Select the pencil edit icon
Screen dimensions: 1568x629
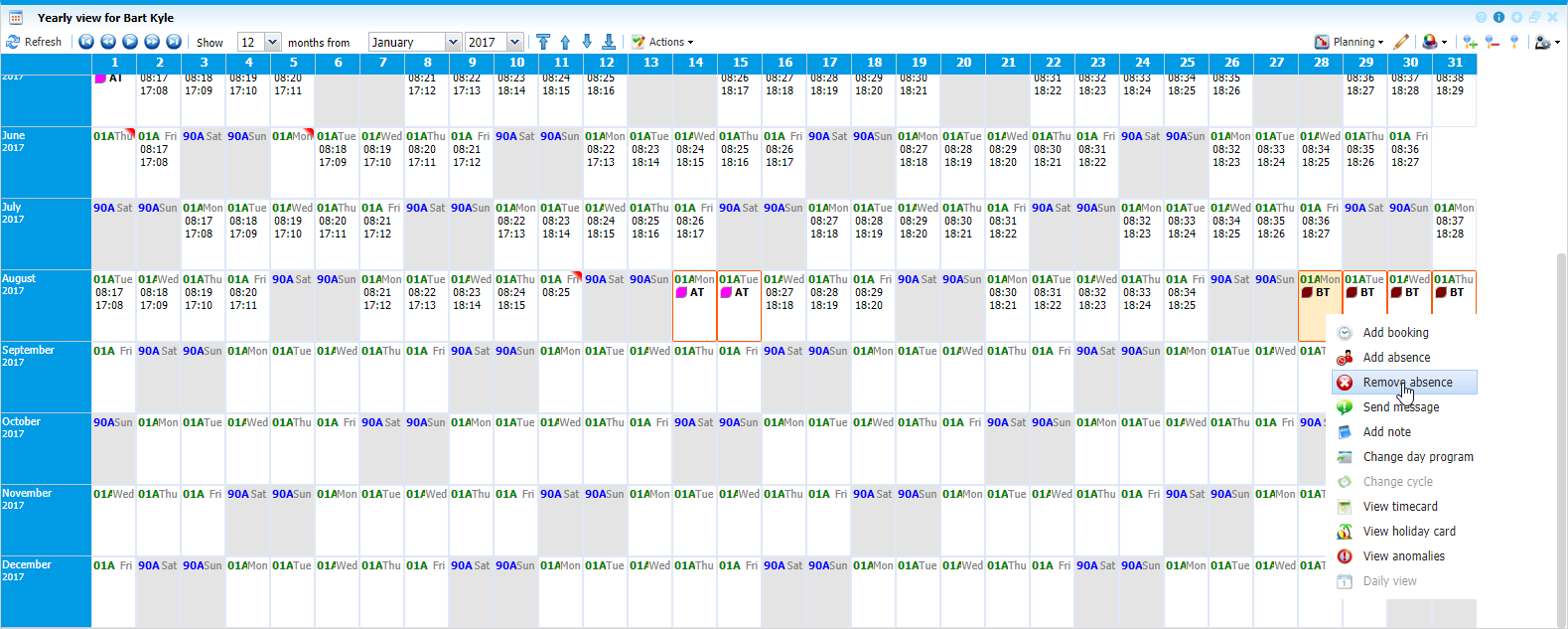pos(1401,42)
